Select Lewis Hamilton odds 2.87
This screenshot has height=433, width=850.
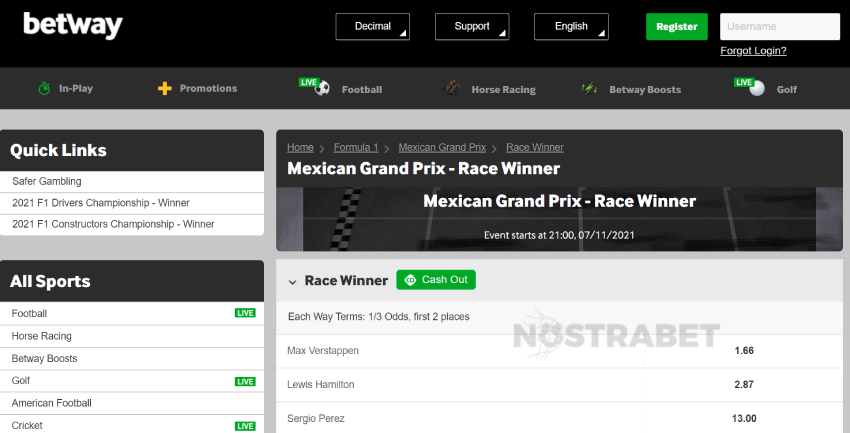744,384
